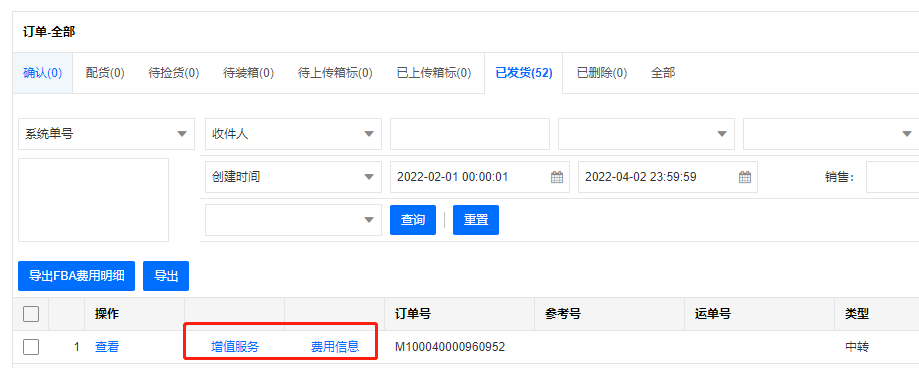
Task: Open calendar picker for start date 2022-02-01
Action: (x=557, y=177)
